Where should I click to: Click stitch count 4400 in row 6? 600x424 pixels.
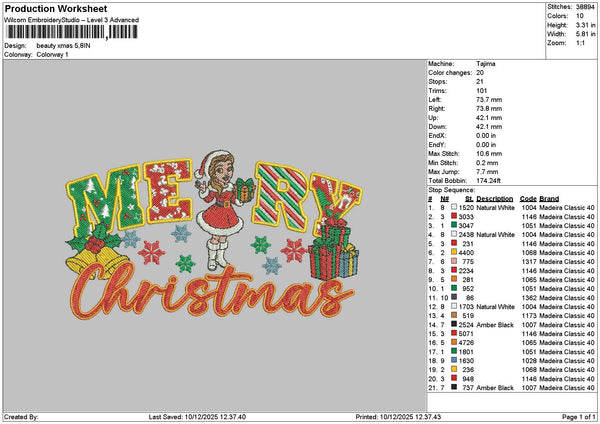pyautogui.click(x=466, y=253)
